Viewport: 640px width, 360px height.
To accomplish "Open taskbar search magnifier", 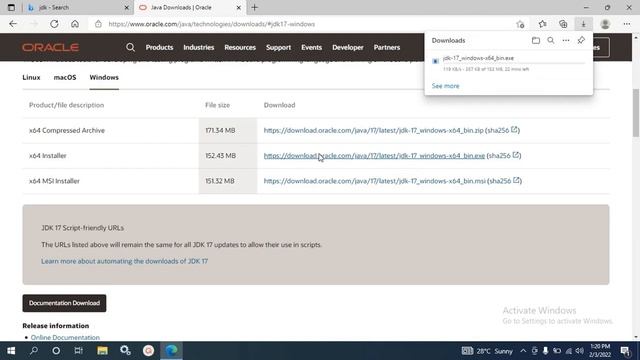I will click(34, 351).
